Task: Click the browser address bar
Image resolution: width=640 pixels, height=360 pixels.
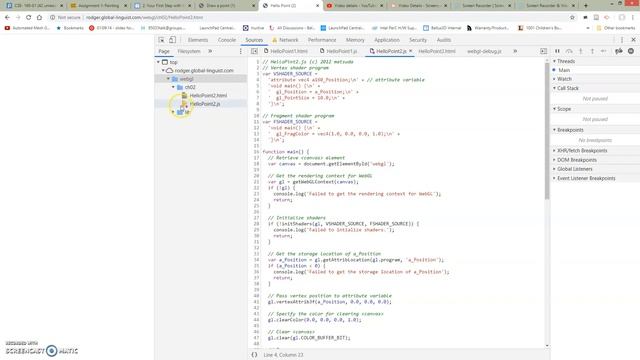Action: (306, 18)
